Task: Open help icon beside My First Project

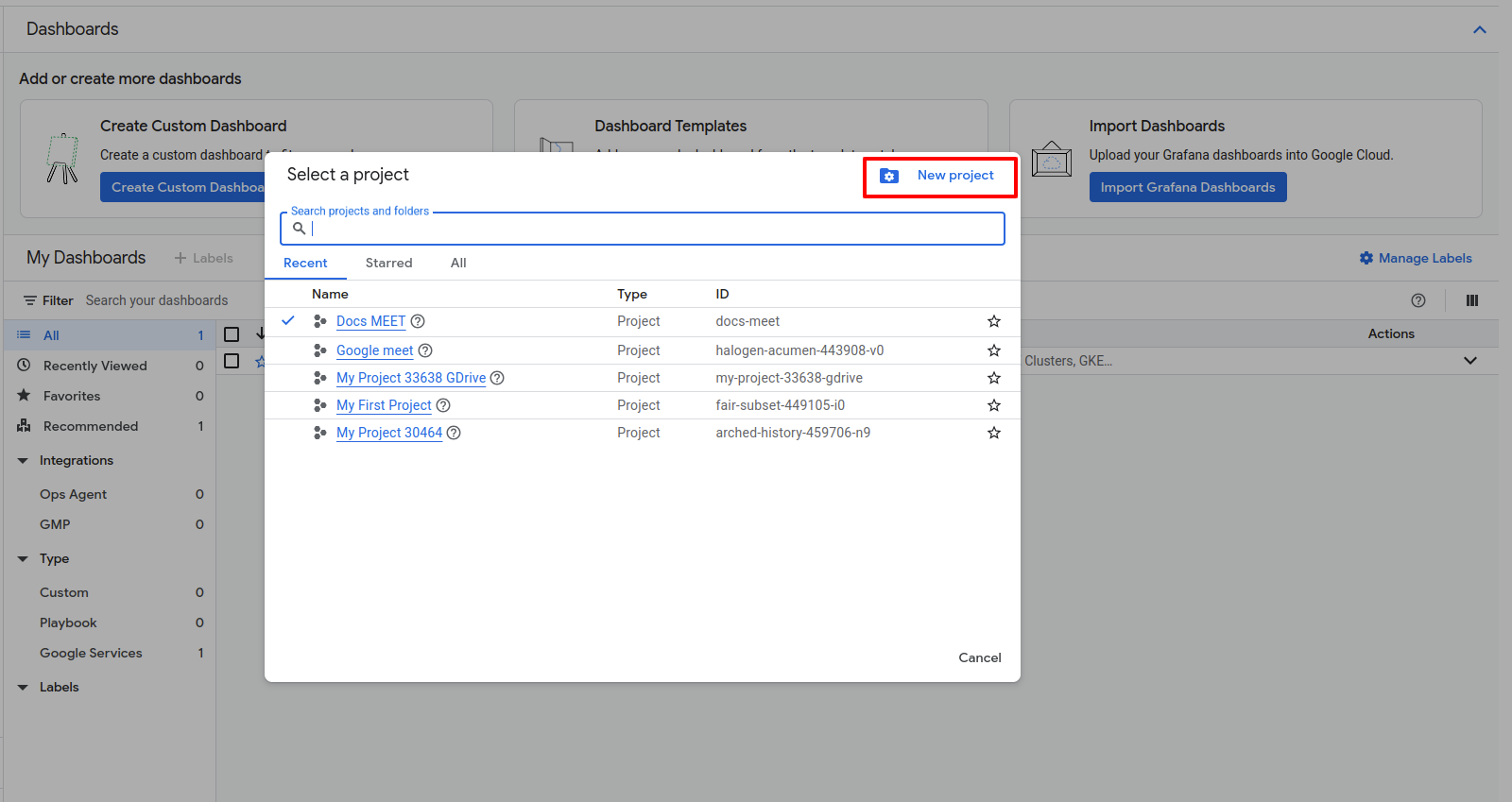Action: (x=443, y=405)
